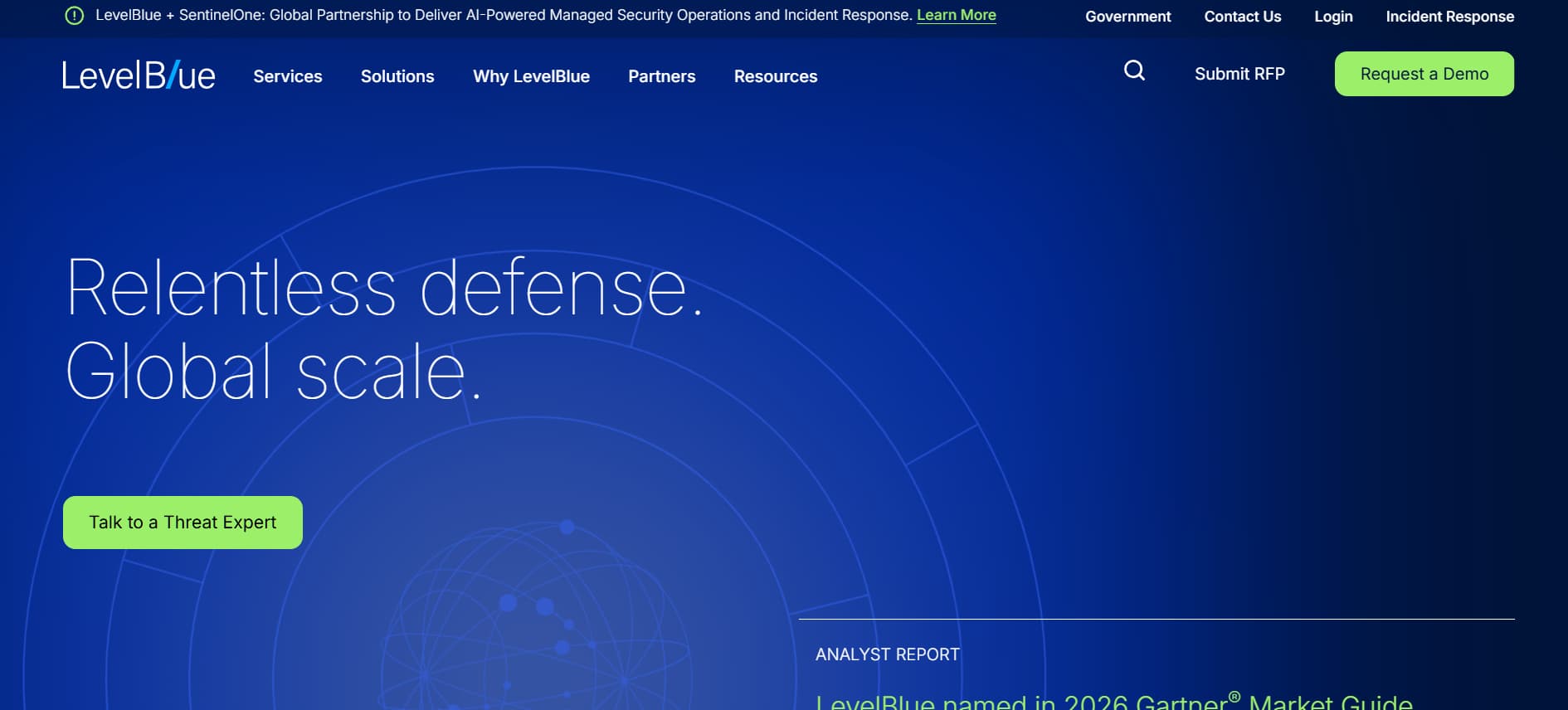Image resolution: width=1568 pixels, height=710 pixels.
Task: Click the announcement alert icon in the top banner
Action: pyautogui.click(x=75, y=16)
